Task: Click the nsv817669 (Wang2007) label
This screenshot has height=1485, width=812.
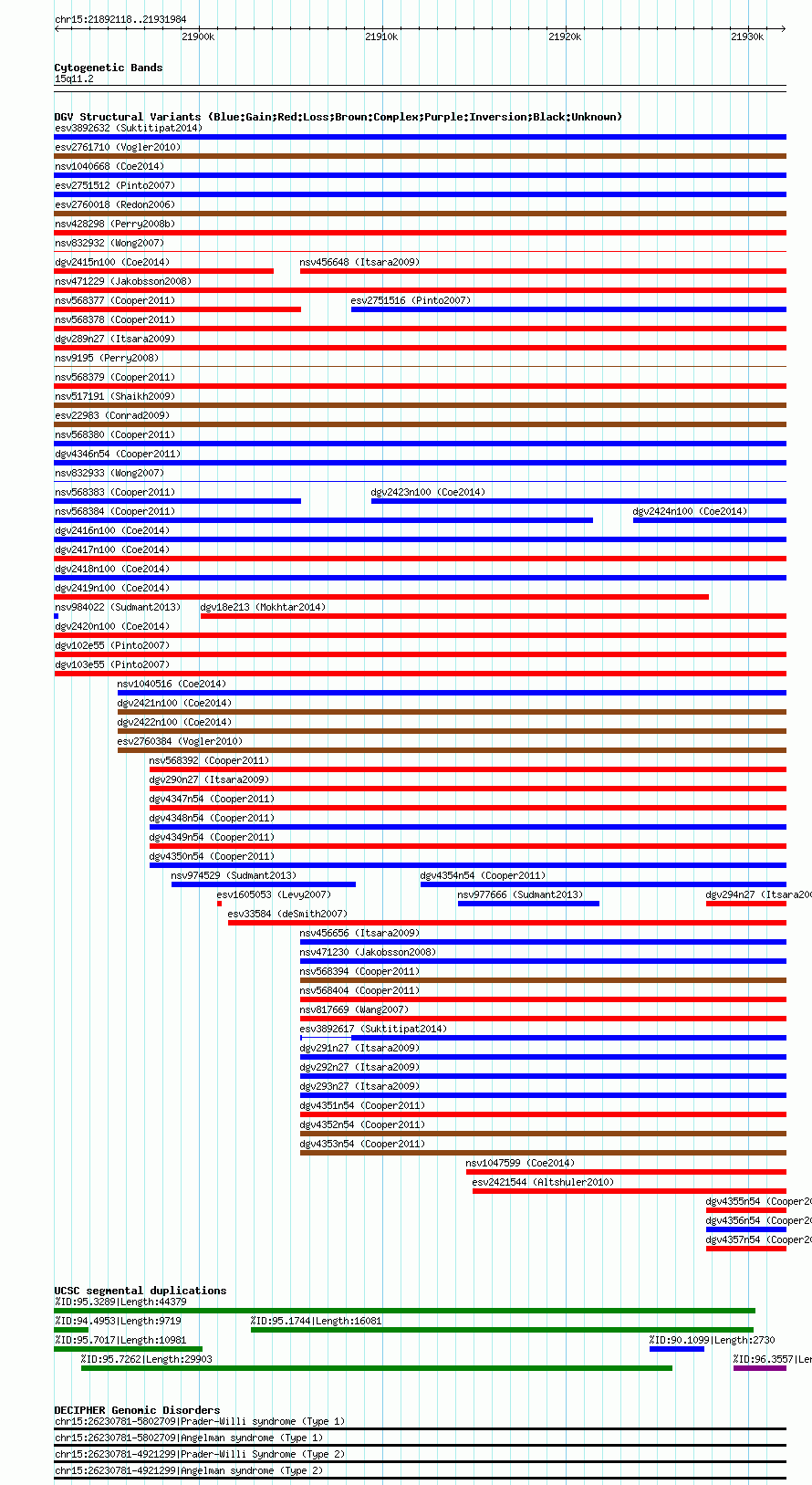Action: [x=354, y=1009]
